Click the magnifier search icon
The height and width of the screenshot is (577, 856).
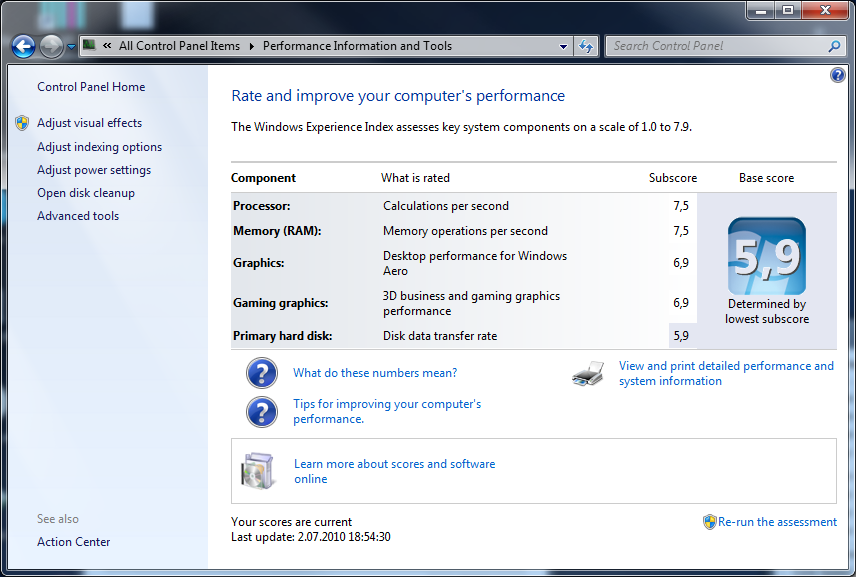click(x=834, y=46)
